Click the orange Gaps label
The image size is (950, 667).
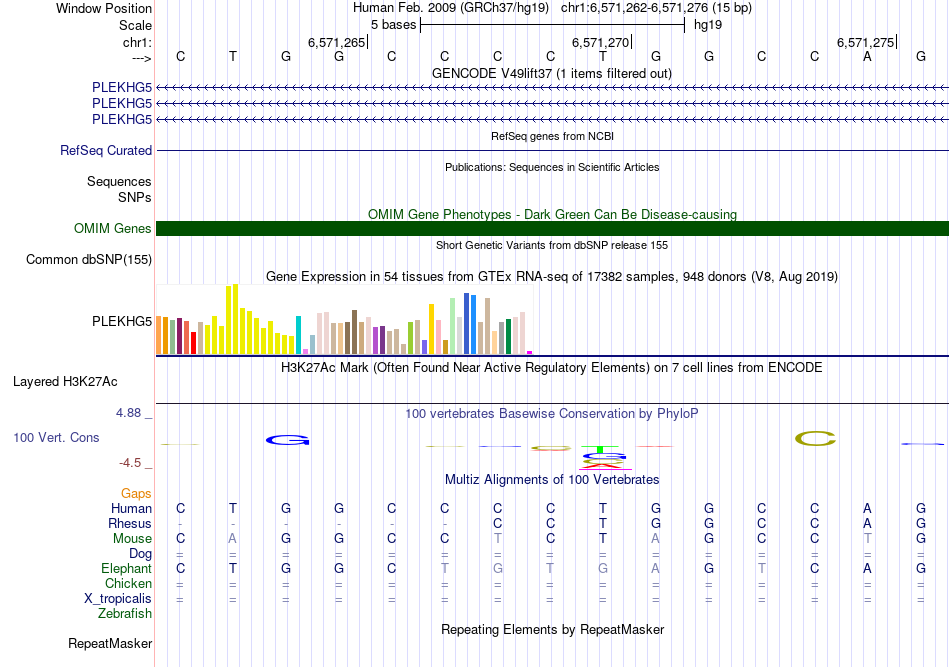136,494
